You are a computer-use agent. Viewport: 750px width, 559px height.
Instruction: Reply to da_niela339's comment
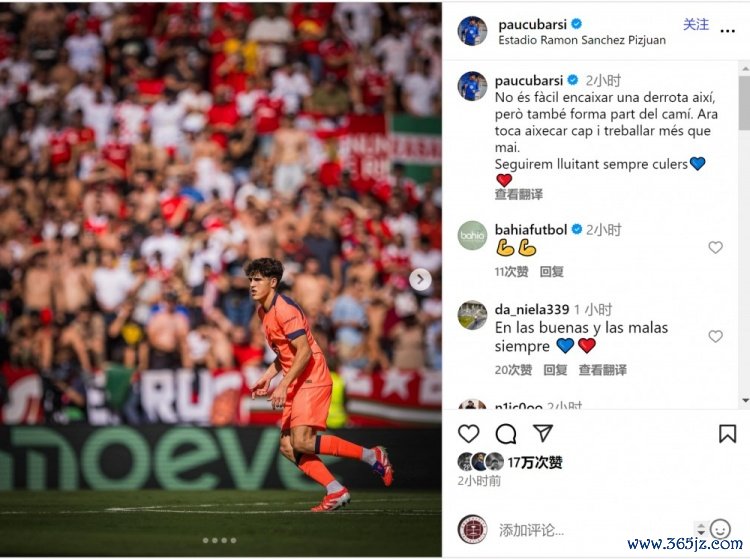(x=555, y=370)
